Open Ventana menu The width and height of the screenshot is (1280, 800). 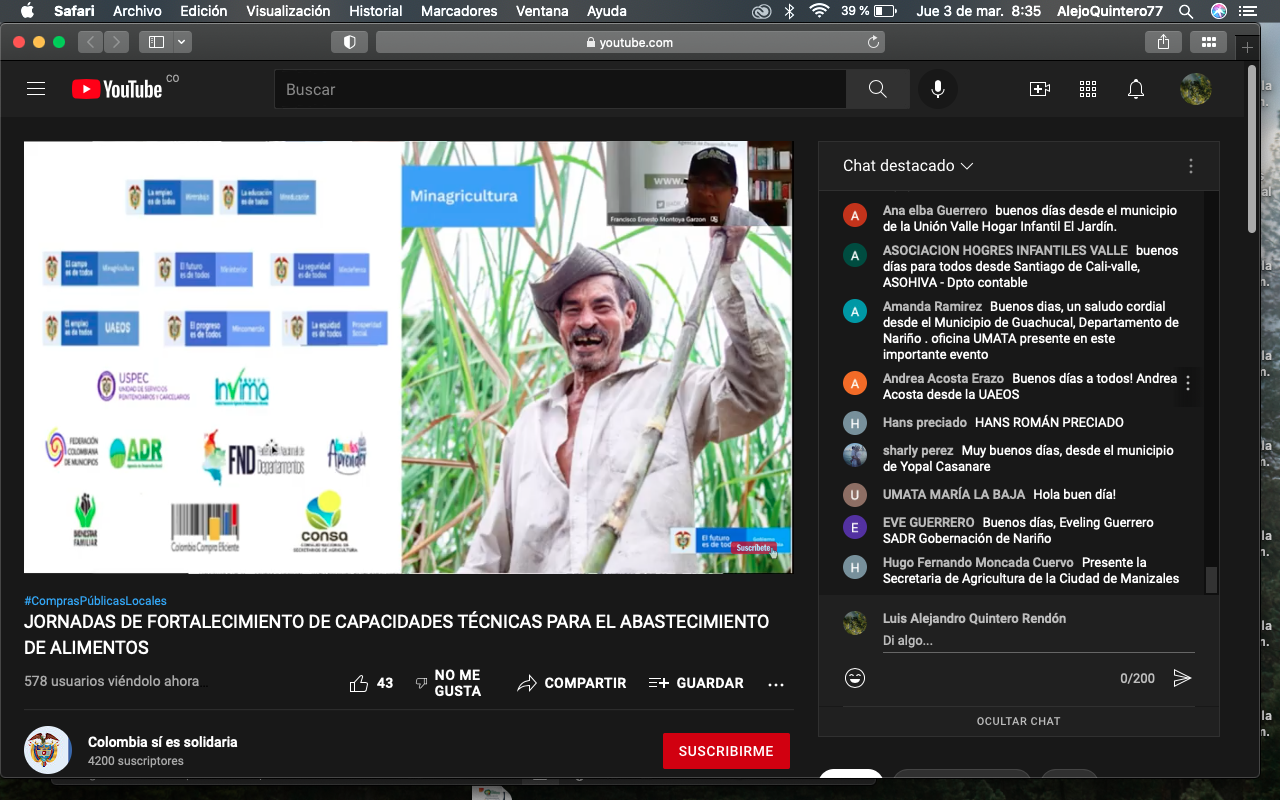coord(543,11)
